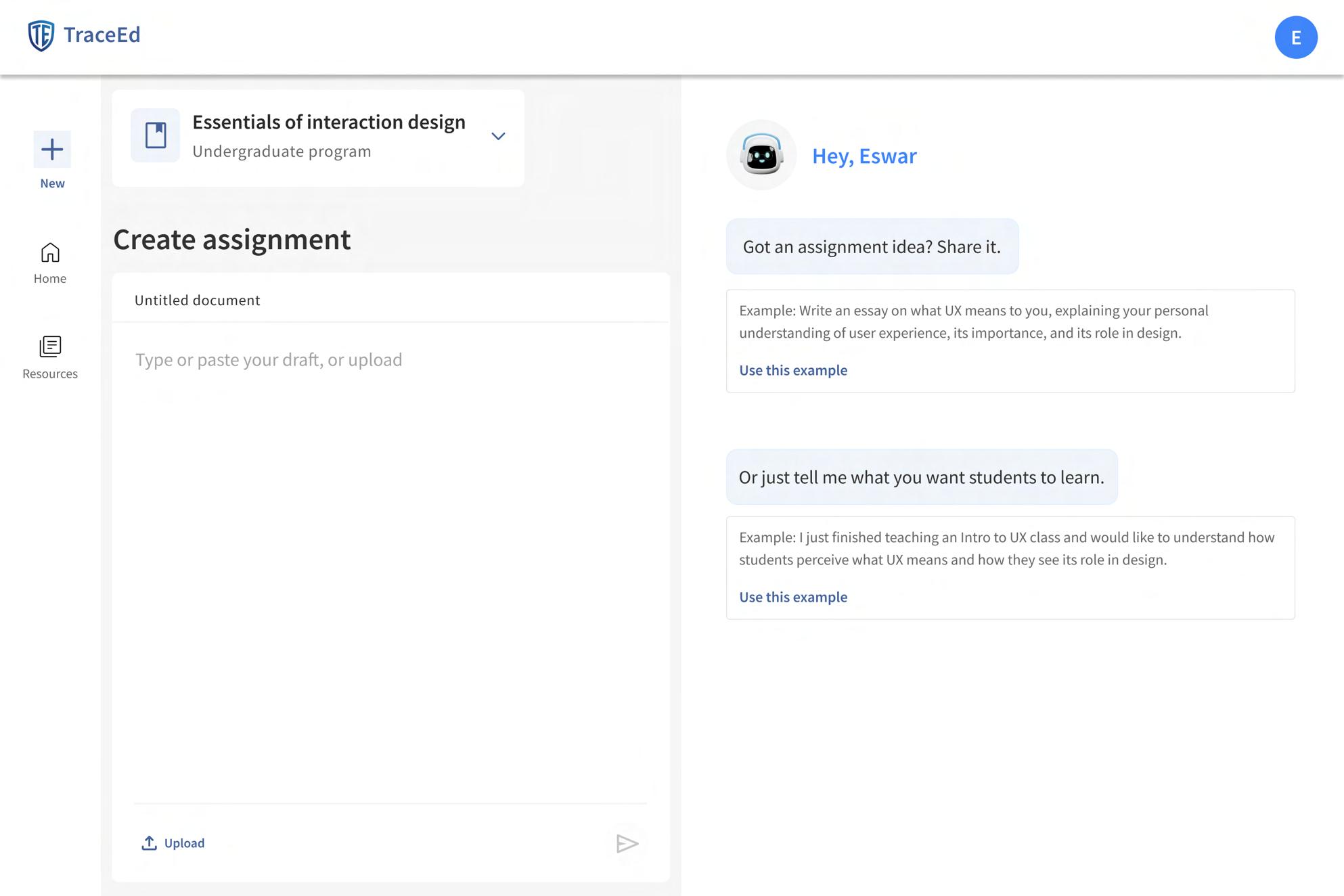Open Home from the sidebar
The height and width of the screenshot is (896, 1344).
point(50,252)
